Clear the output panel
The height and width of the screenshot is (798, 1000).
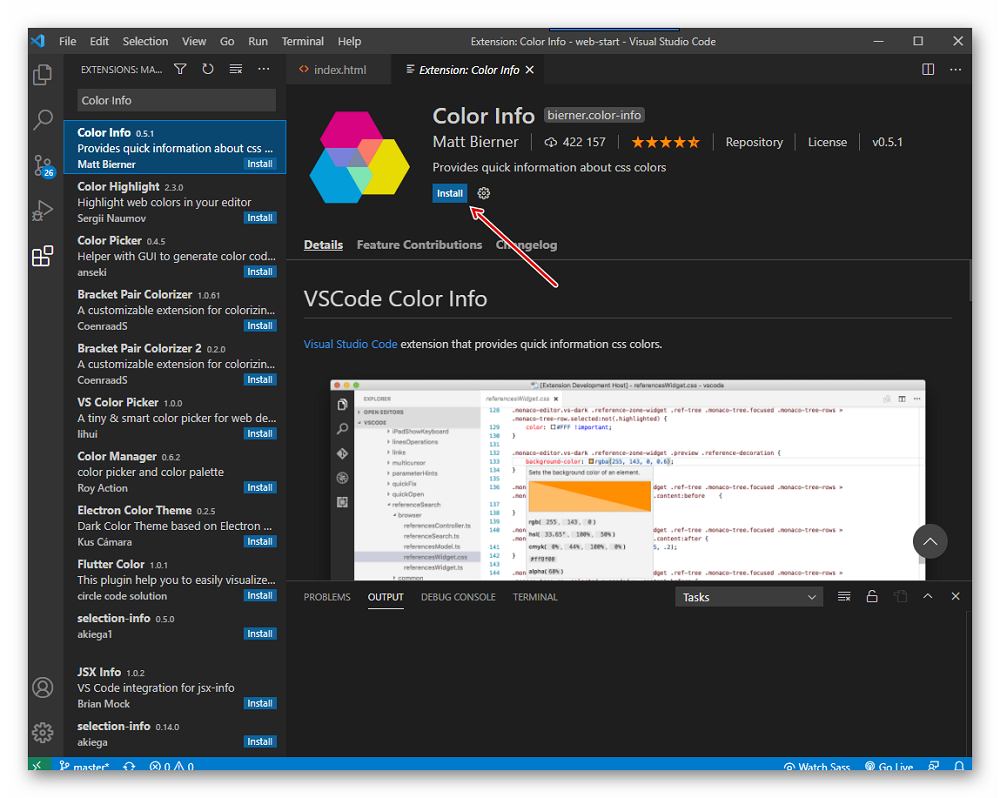(x=844, y=596)
